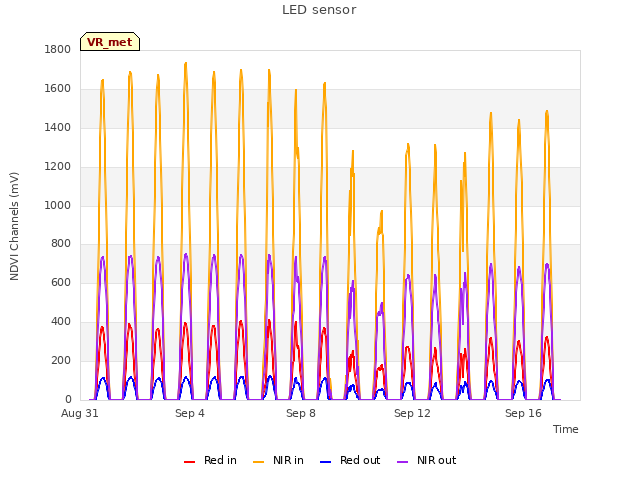This screenshot has width=640, height=480.
Task: Click the 600 y-axis tick label
Action: tap(61, 282)
